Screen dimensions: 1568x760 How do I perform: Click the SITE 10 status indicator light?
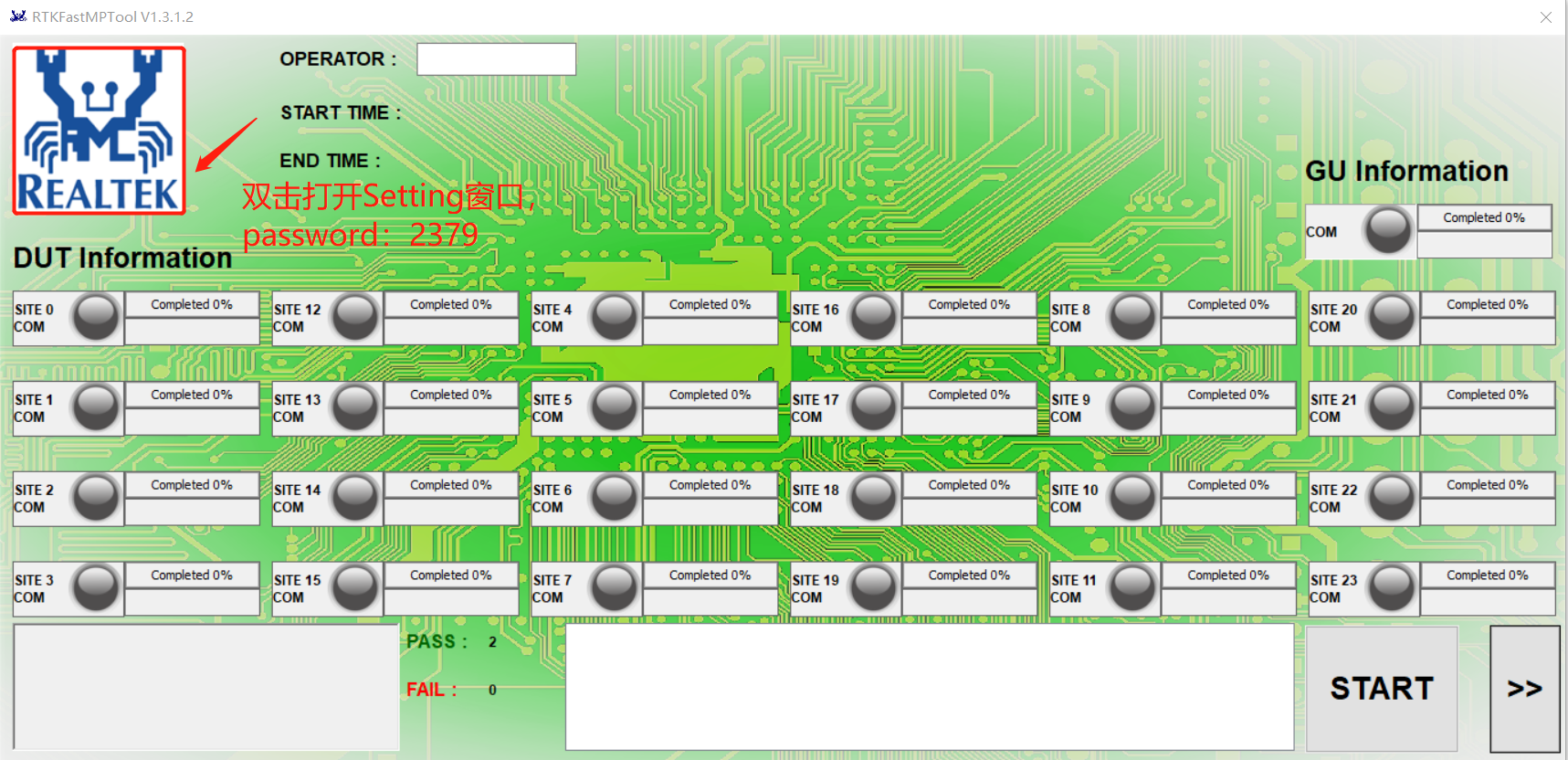coord(1132,497)
